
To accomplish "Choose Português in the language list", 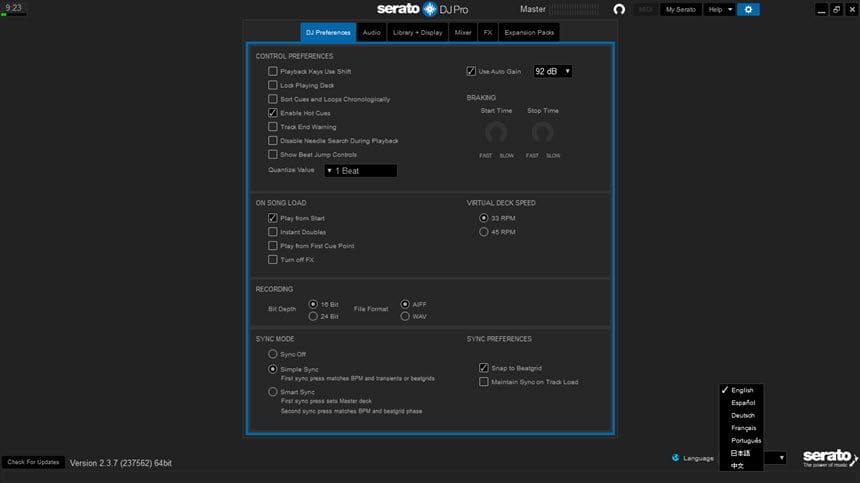I will tap(742, 441).
